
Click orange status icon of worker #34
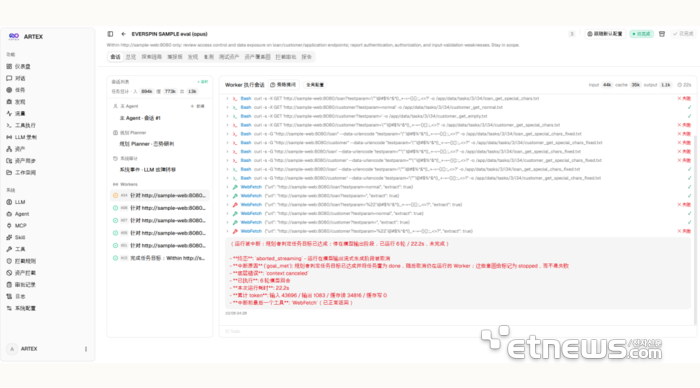click(x=115, y=196)
